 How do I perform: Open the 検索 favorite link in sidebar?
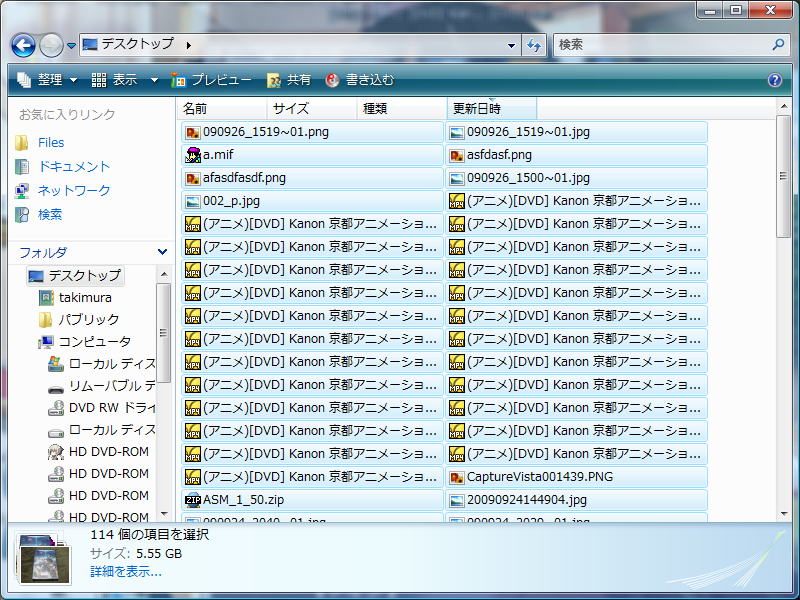coord(50,215)
